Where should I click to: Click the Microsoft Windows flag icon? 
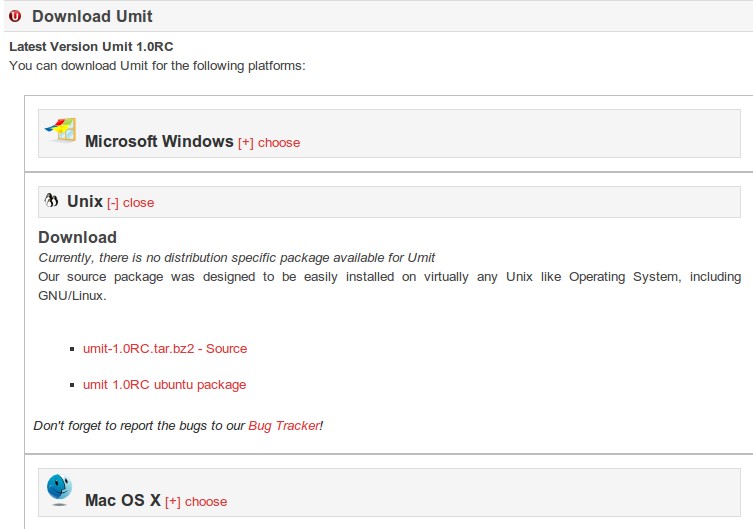[61, 129]
